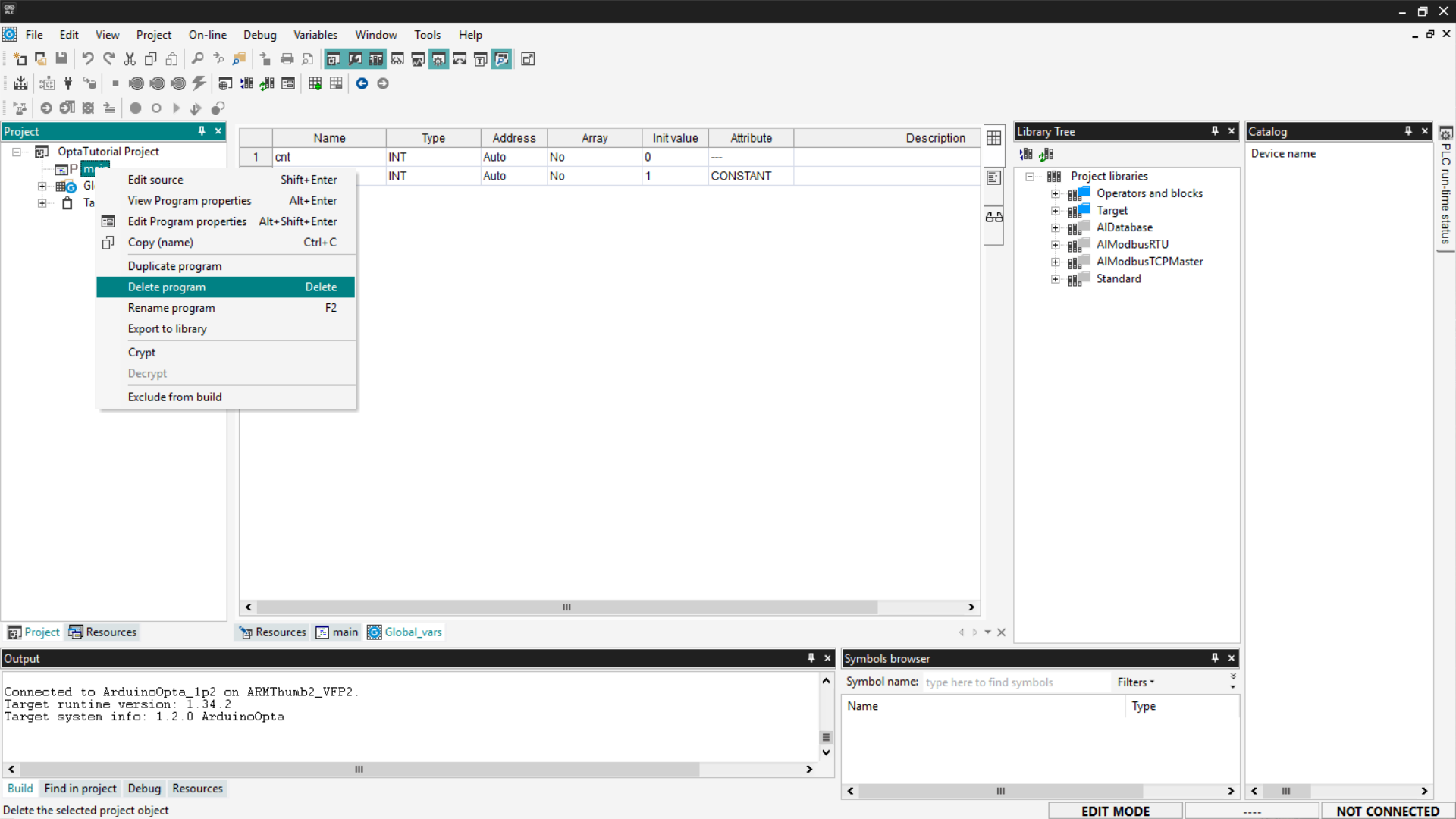The image size is (1456, 819).
Task: Click the insert variable grid icon
Action: [x=315, y=83]
